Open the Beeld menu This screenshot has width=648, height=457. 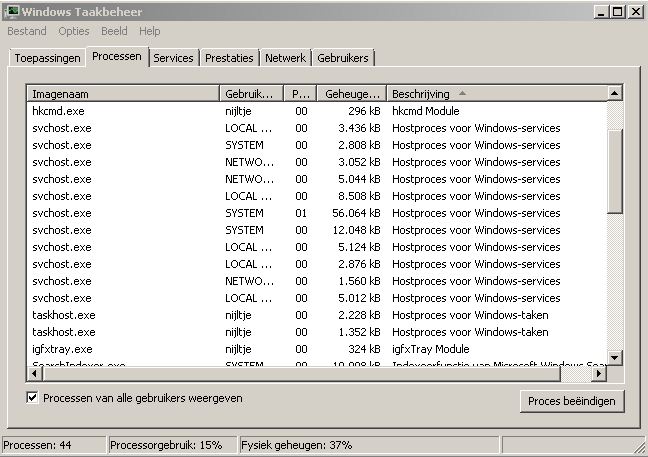114,31
